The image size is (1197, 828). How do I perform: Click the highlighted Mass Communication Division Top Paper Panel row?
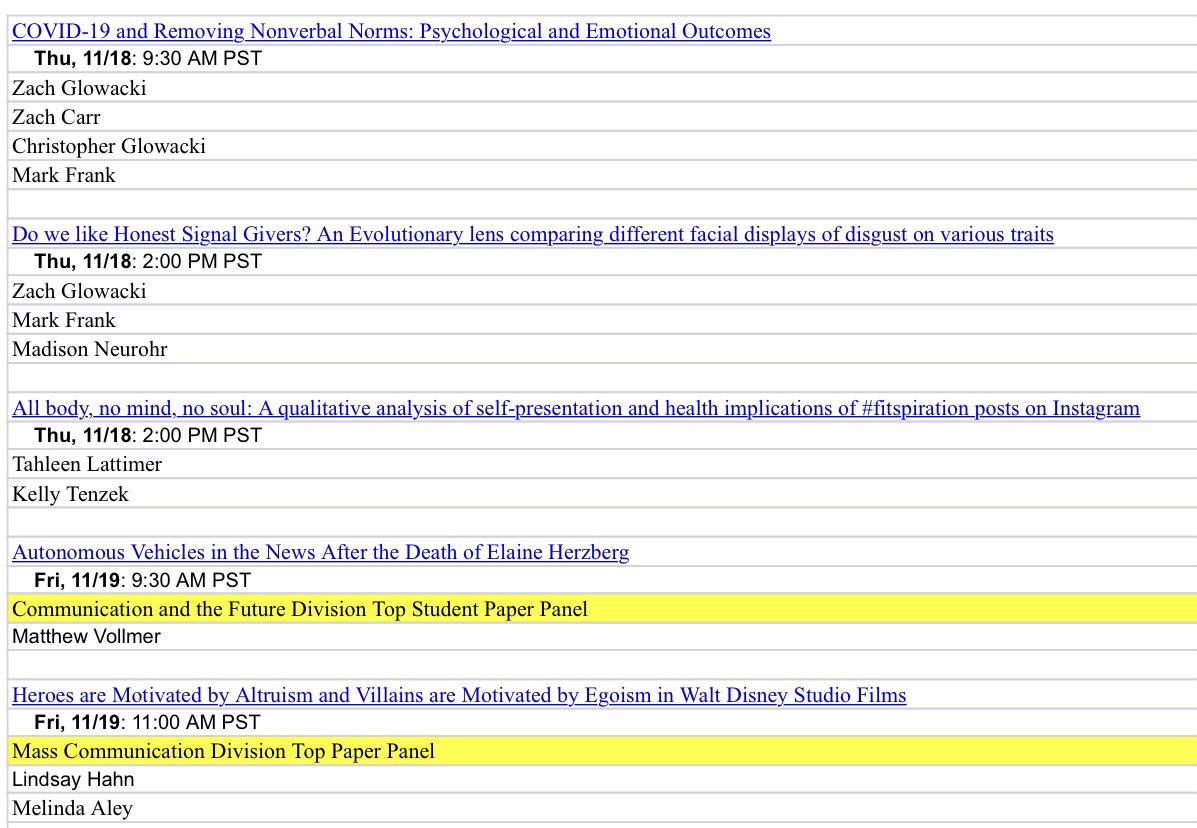click(603, 751)
